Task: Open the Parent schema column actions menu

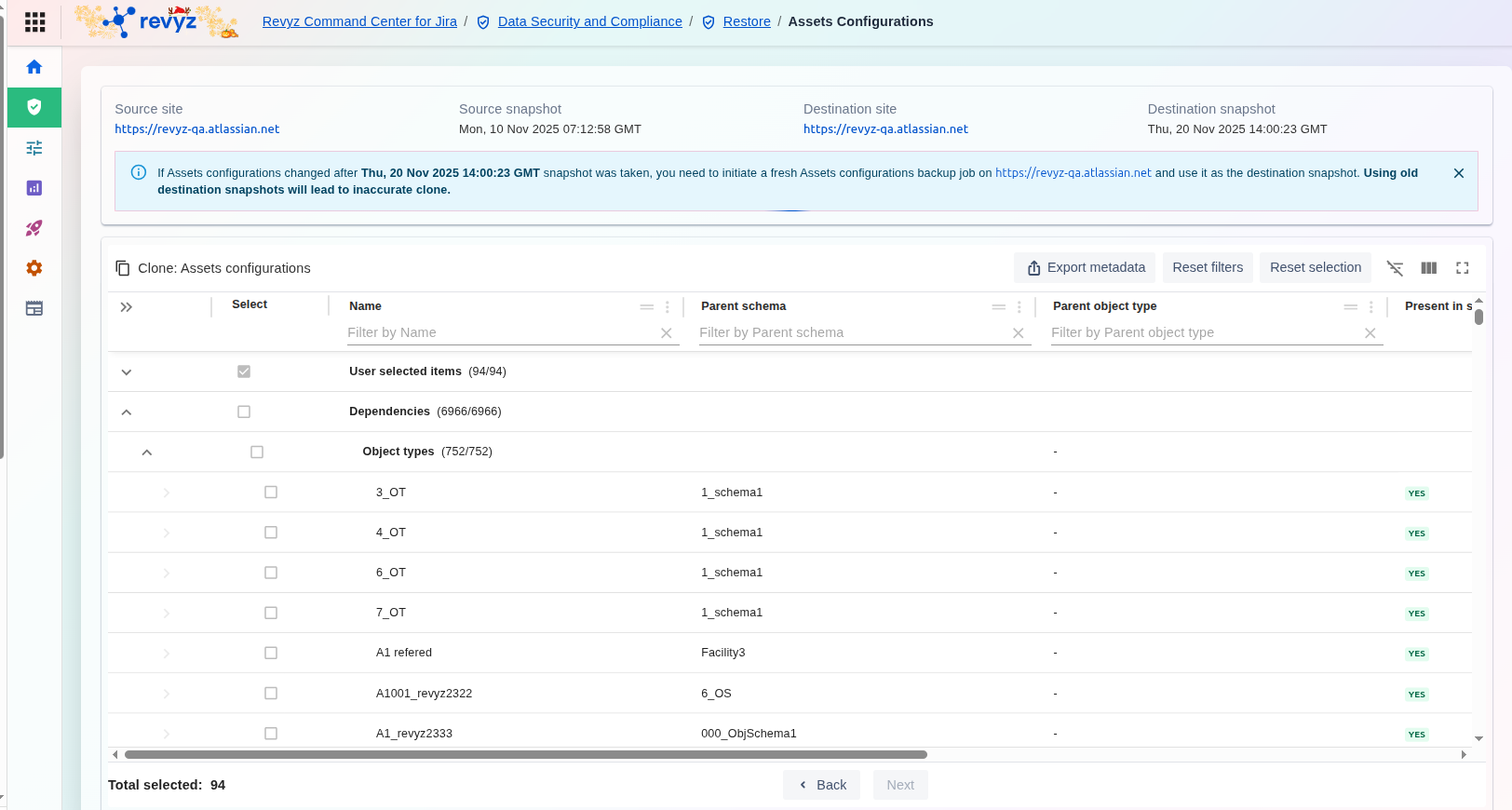Action: 1019,306
